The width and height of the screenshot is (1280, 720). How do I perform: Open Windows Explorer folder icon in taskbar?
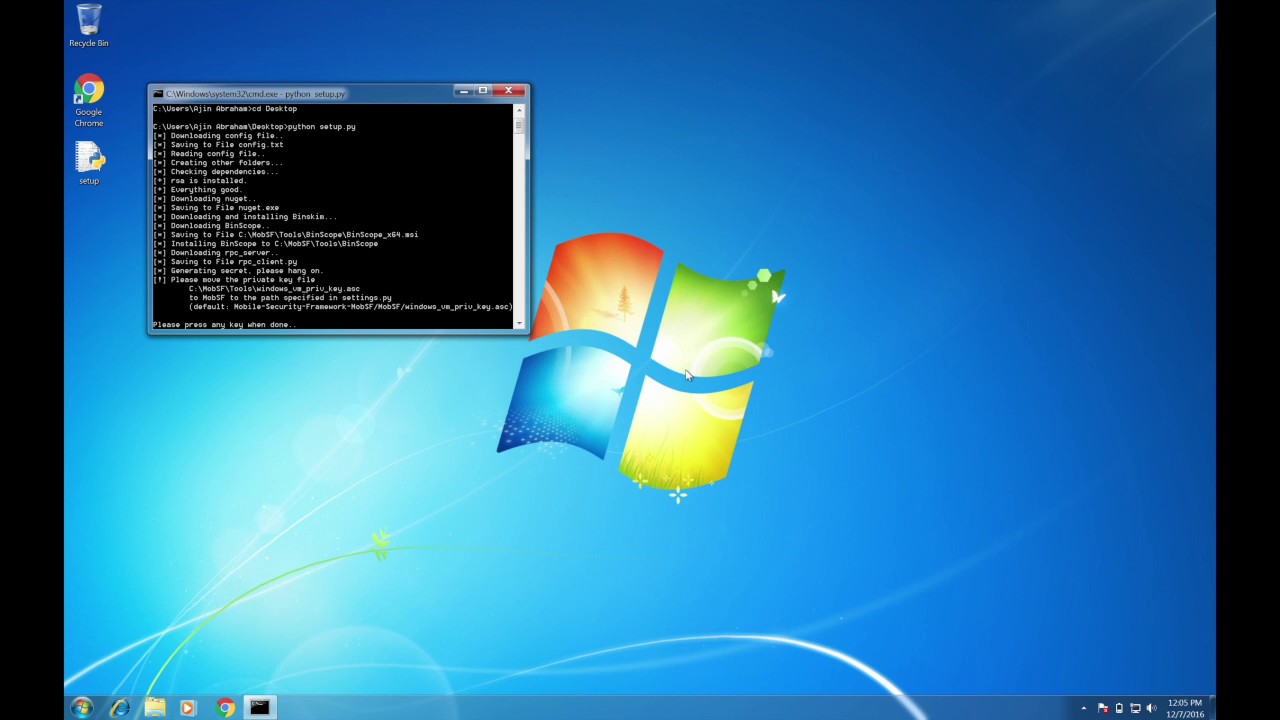pos(155,707)
